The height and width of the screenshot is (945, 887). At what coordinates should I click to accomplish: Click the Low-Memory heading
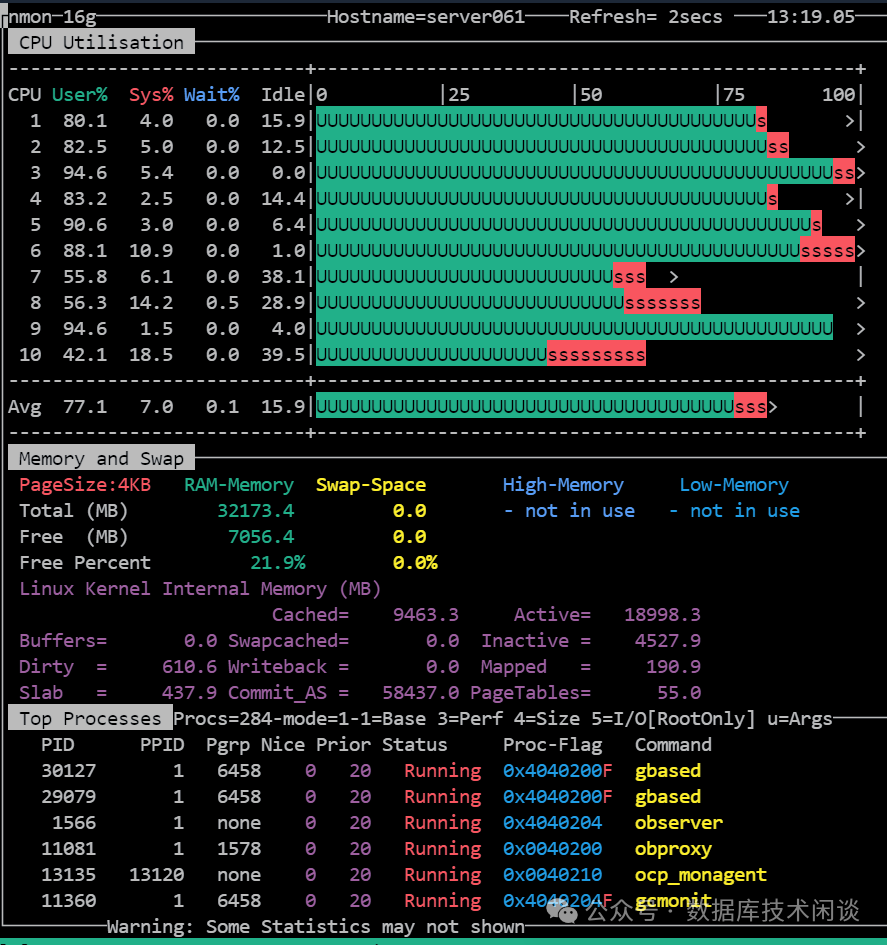coord(734,485)
